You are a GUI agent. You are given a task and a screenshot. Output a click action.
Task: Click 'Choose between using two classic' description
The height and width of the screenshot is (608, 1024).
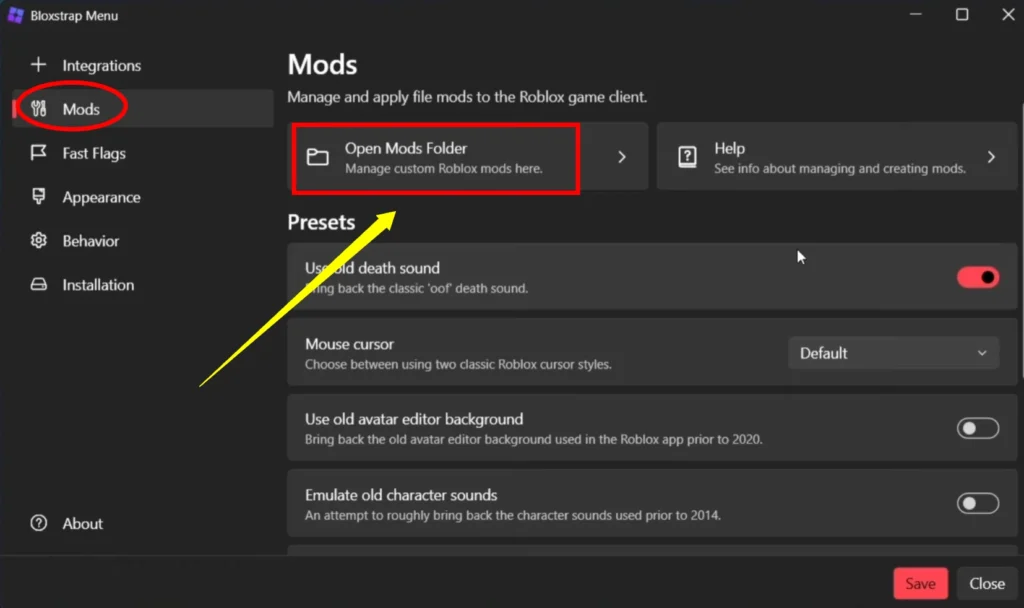tap(458, 364)
